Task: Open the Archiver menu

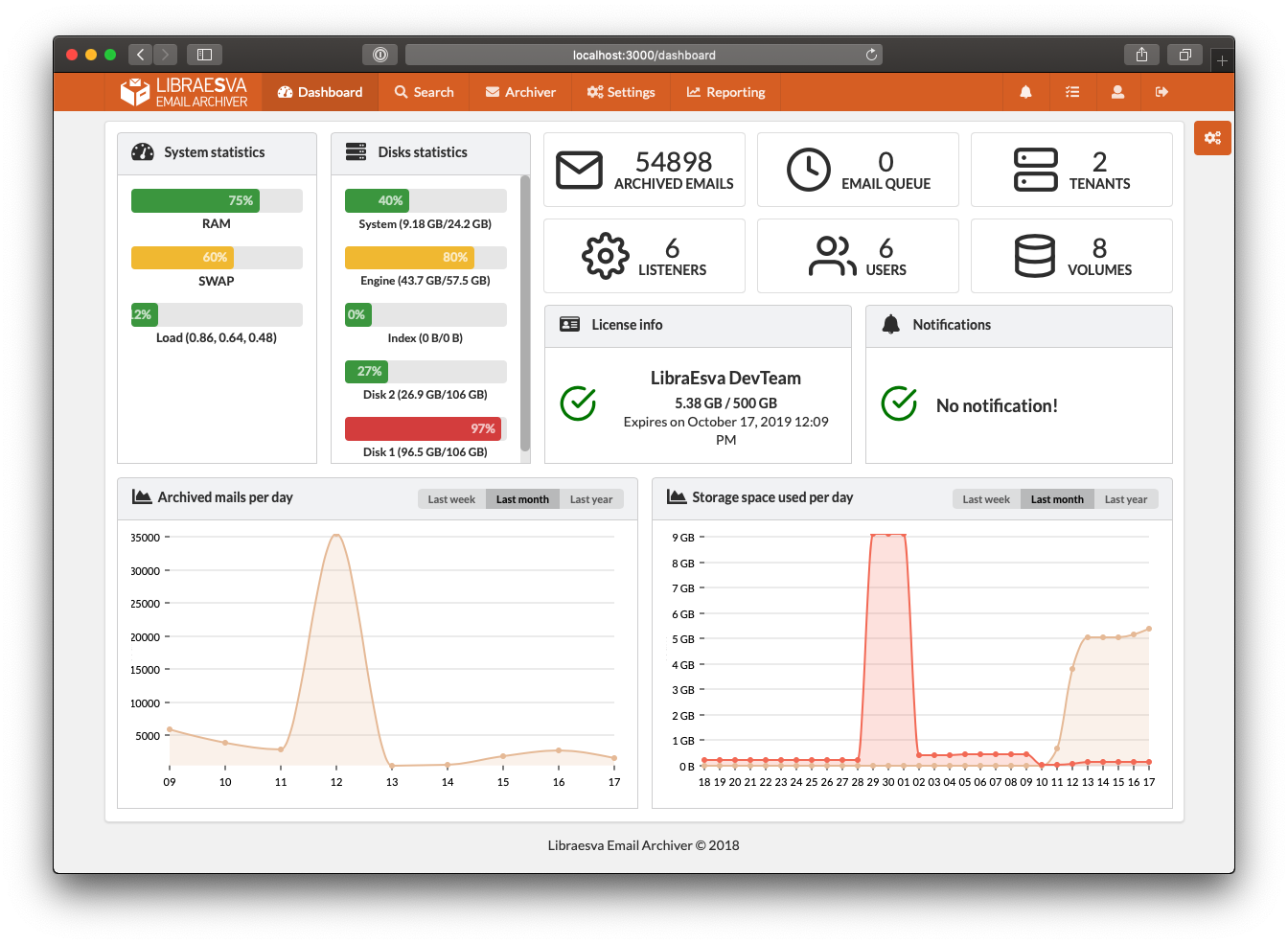Action: [x=520, y=92]
